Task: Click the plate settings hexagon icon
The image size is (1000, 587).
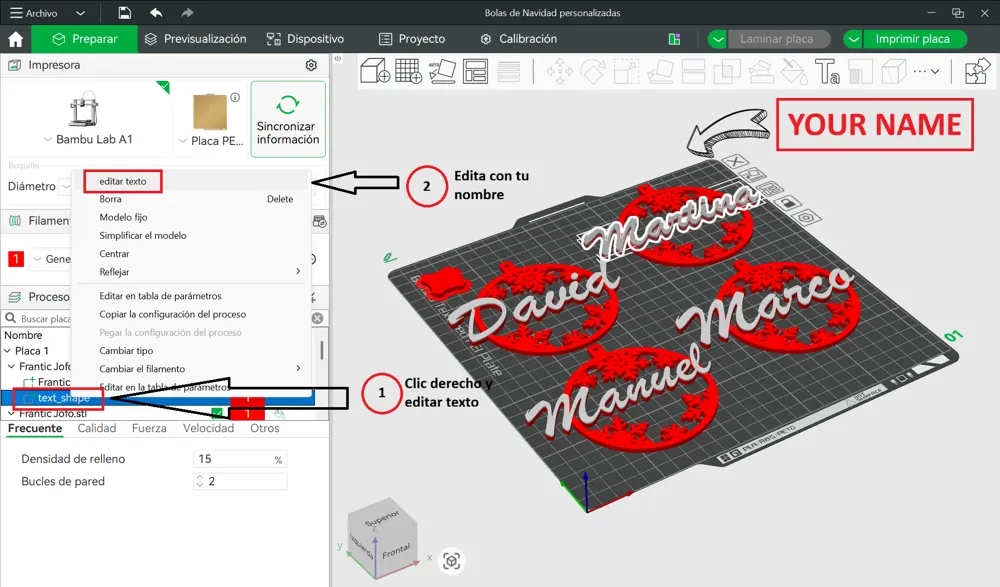Action: pyautogui.click(x=805, y=218)
